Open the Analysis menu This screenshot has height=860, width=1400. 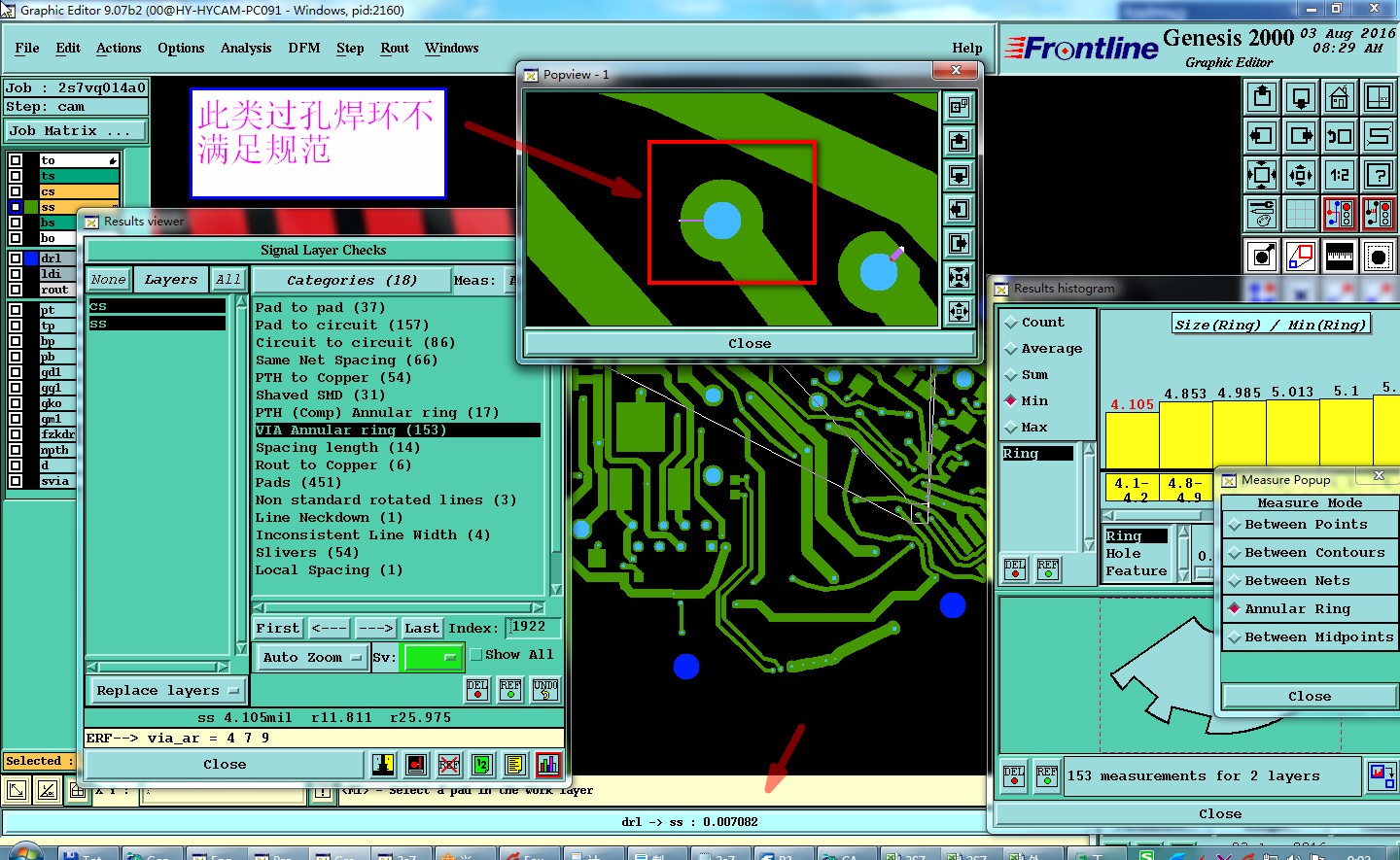click(246, 48)
